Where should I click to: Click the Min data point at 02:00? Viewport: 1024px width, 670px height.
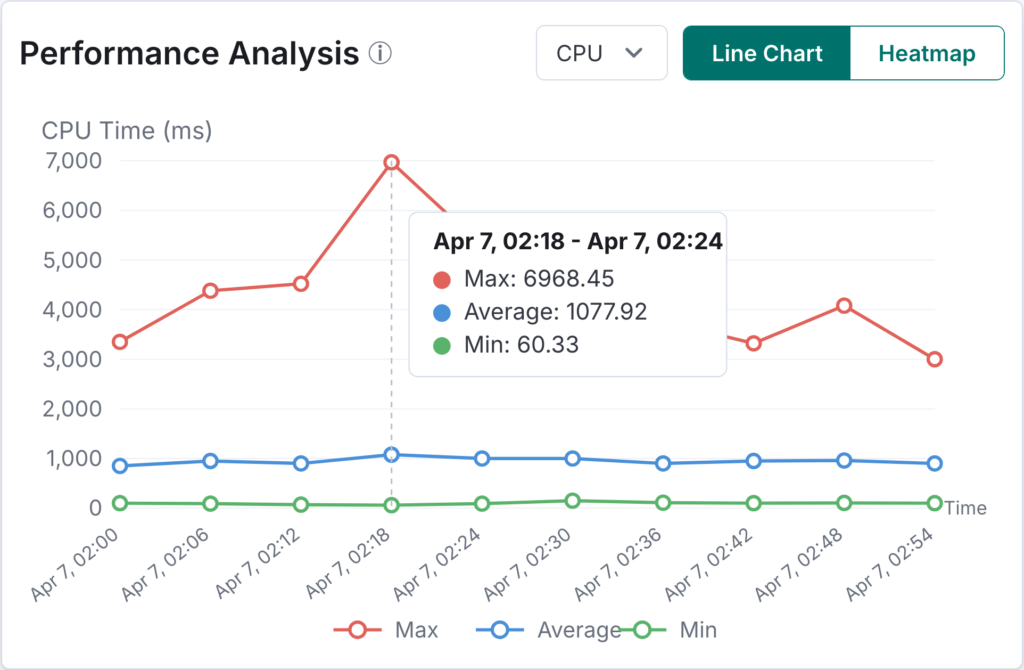[120, 503]
